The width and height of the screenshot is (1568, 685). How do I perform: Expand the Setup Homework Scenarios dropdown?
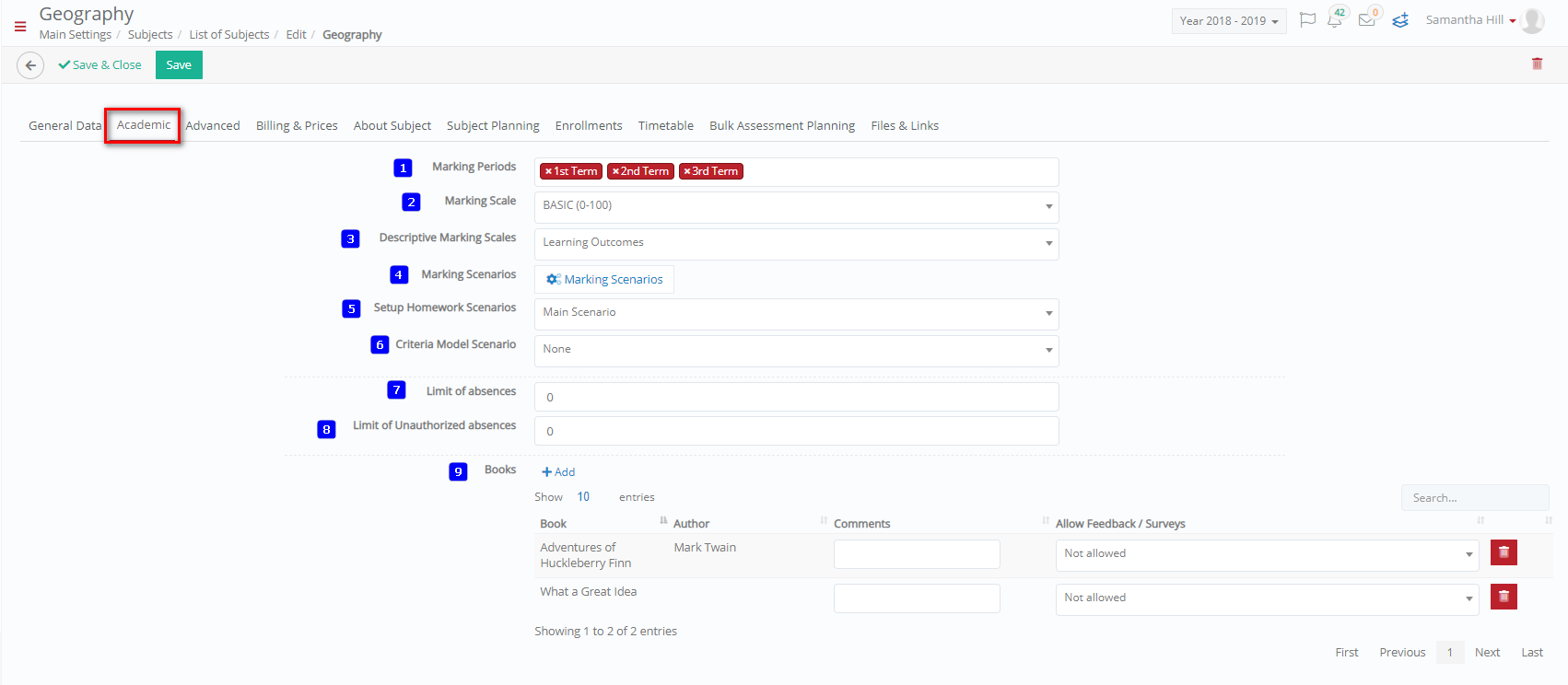[x=796, y=313]
